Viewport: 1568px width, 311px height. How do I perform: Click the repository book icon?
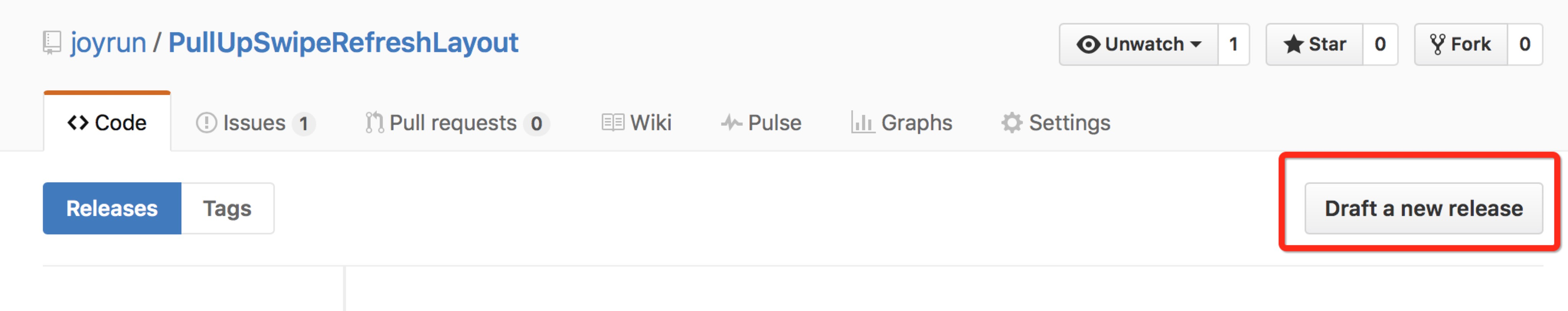point(52,43)
